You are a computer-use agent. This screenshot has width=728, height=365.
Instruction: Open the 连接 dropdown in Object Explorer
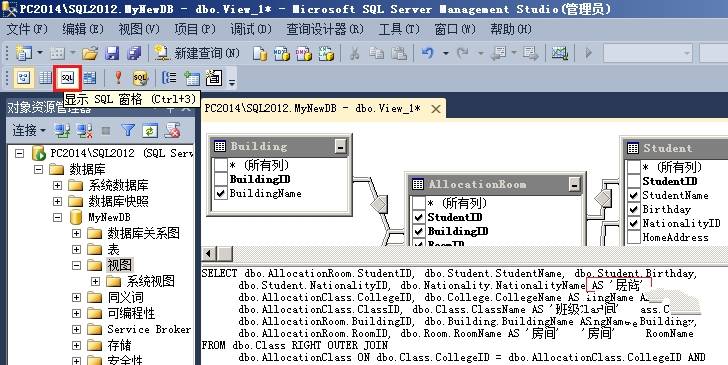[x=29, y=130]
